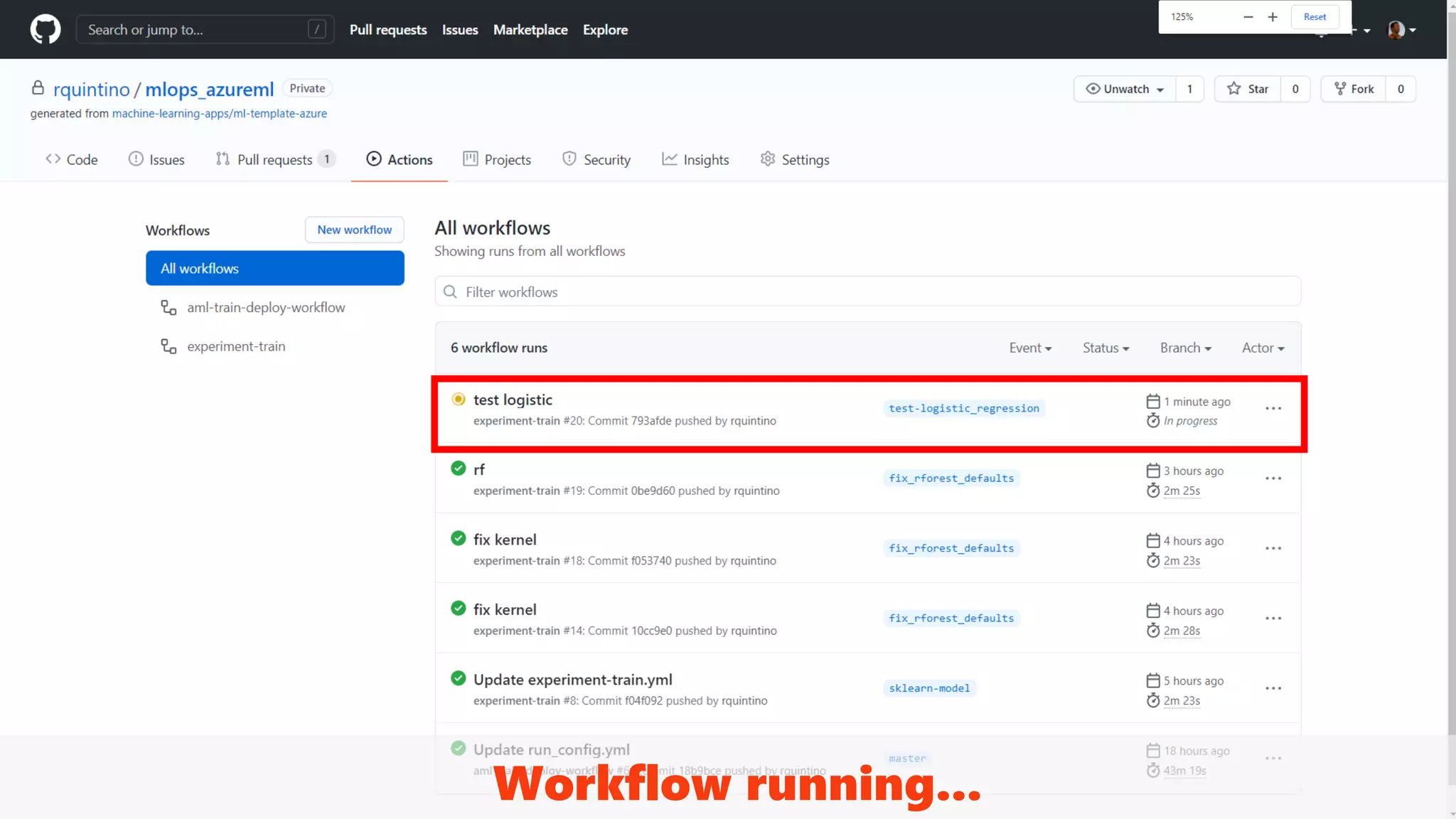Image resolution: width=1456 pixels, height=819 pixels.
Task: Create a New workflow
Action: point(354,230)
